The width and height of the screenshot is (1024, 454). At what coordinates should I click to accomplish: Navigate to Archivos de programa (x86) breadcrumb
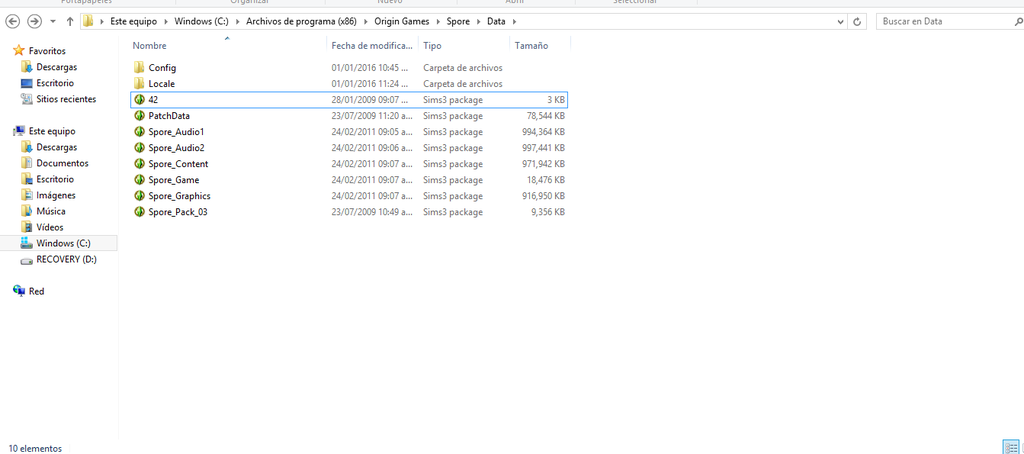[x=301, y=22]
